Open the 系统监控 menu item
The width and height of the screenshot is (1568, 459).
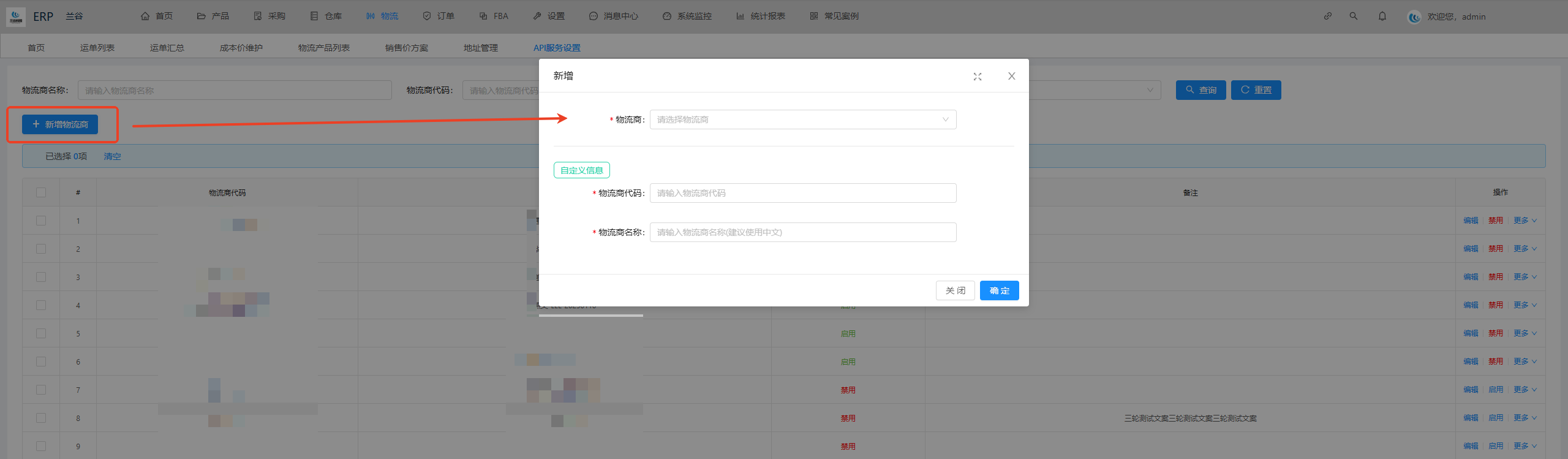point(687,17)
